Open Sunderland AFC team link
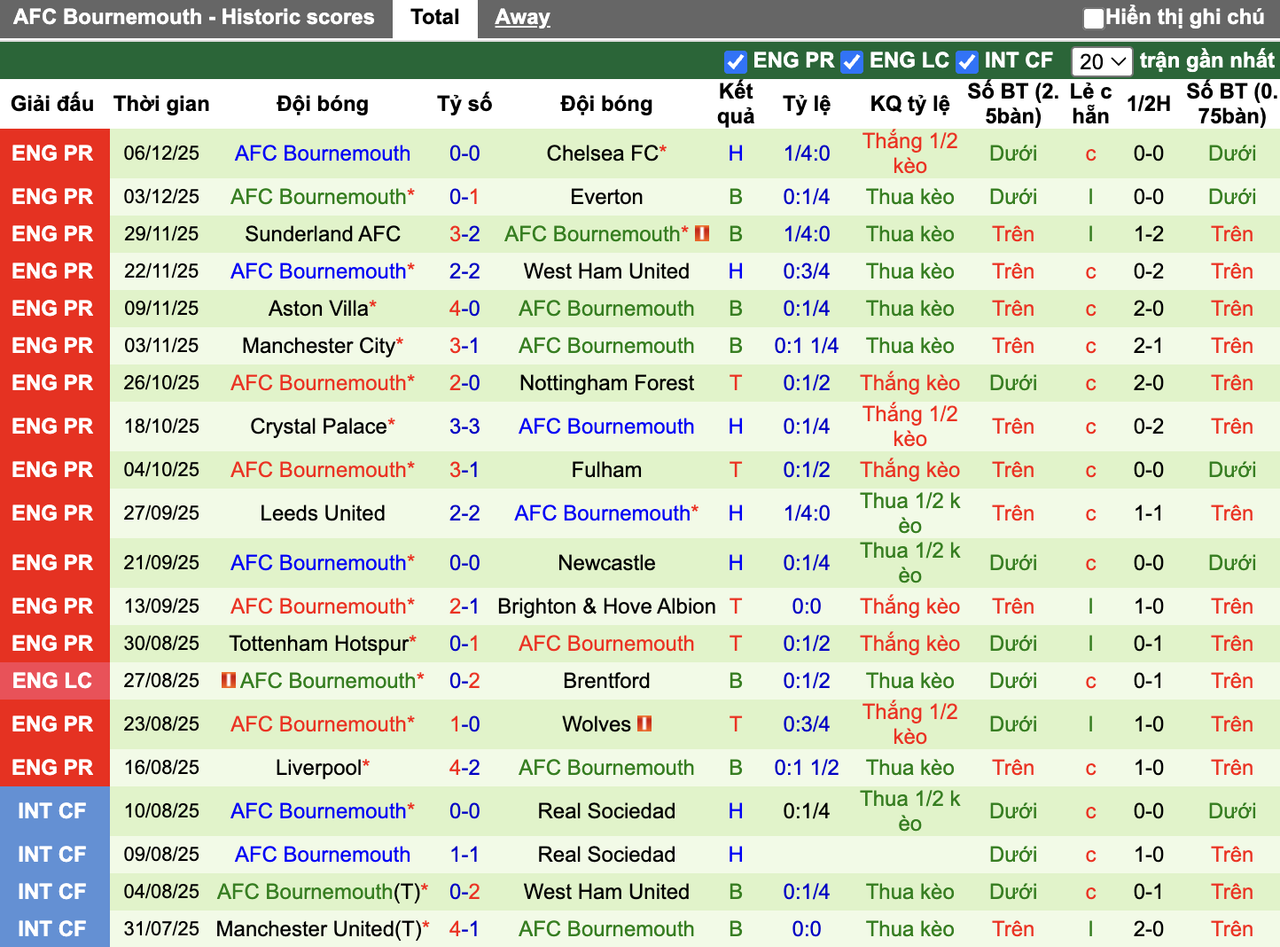The height and width of the screenshot is (947, 1280). coord(323,234)
